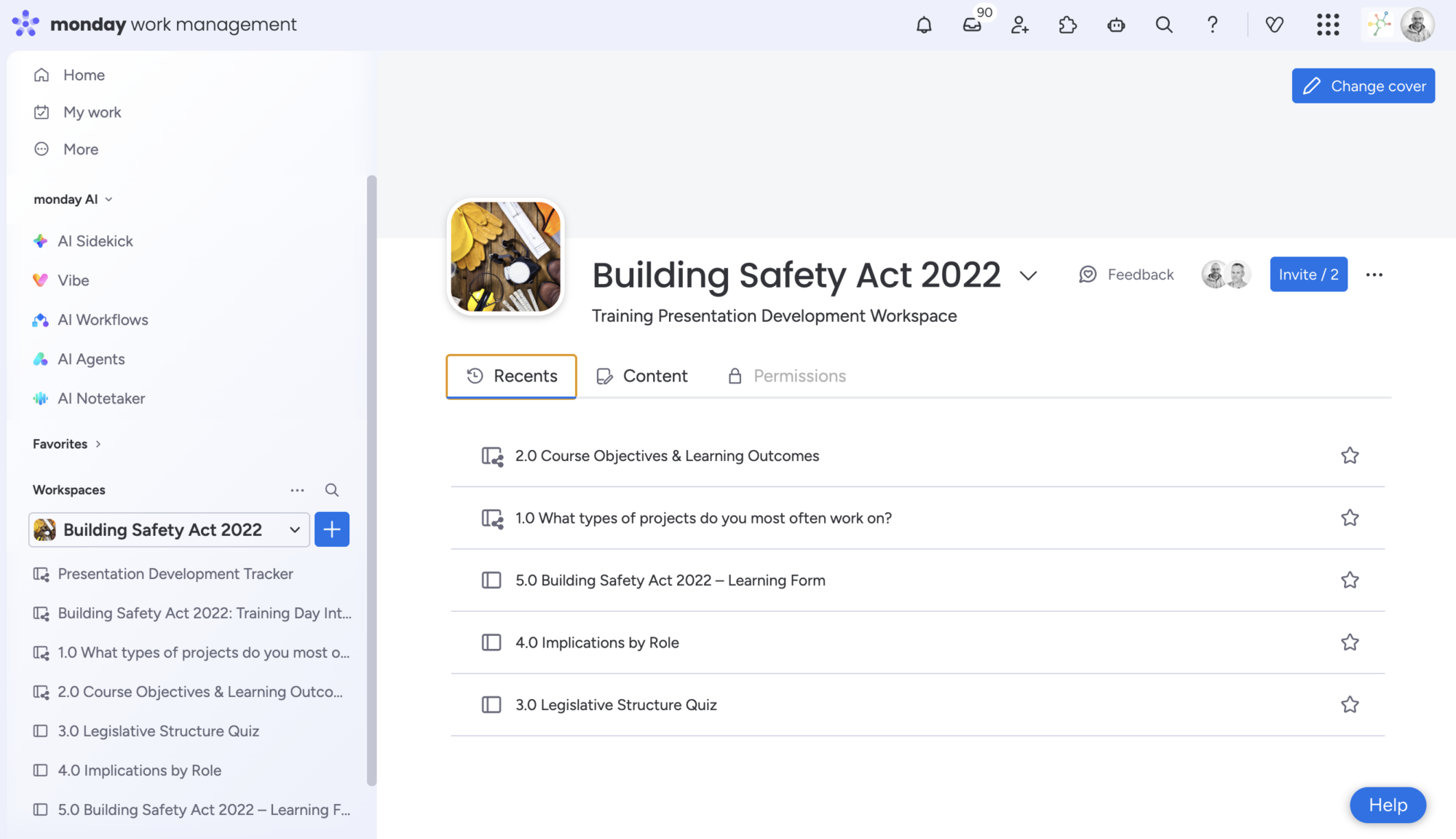Favorite 2.0 Course Objectives with star
Screen dimensions: 1456x839
(1350, 456)
